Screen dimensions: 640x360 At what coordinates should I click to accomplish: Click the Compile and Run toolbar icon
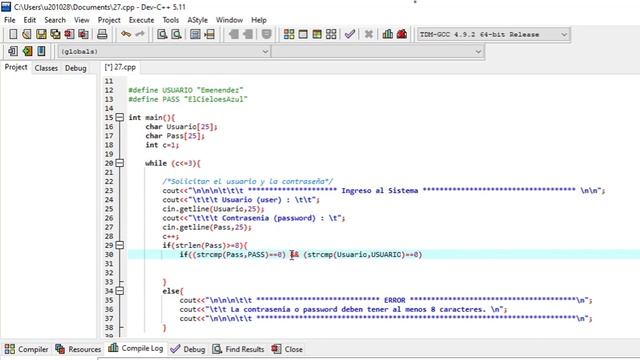(317, 34)
